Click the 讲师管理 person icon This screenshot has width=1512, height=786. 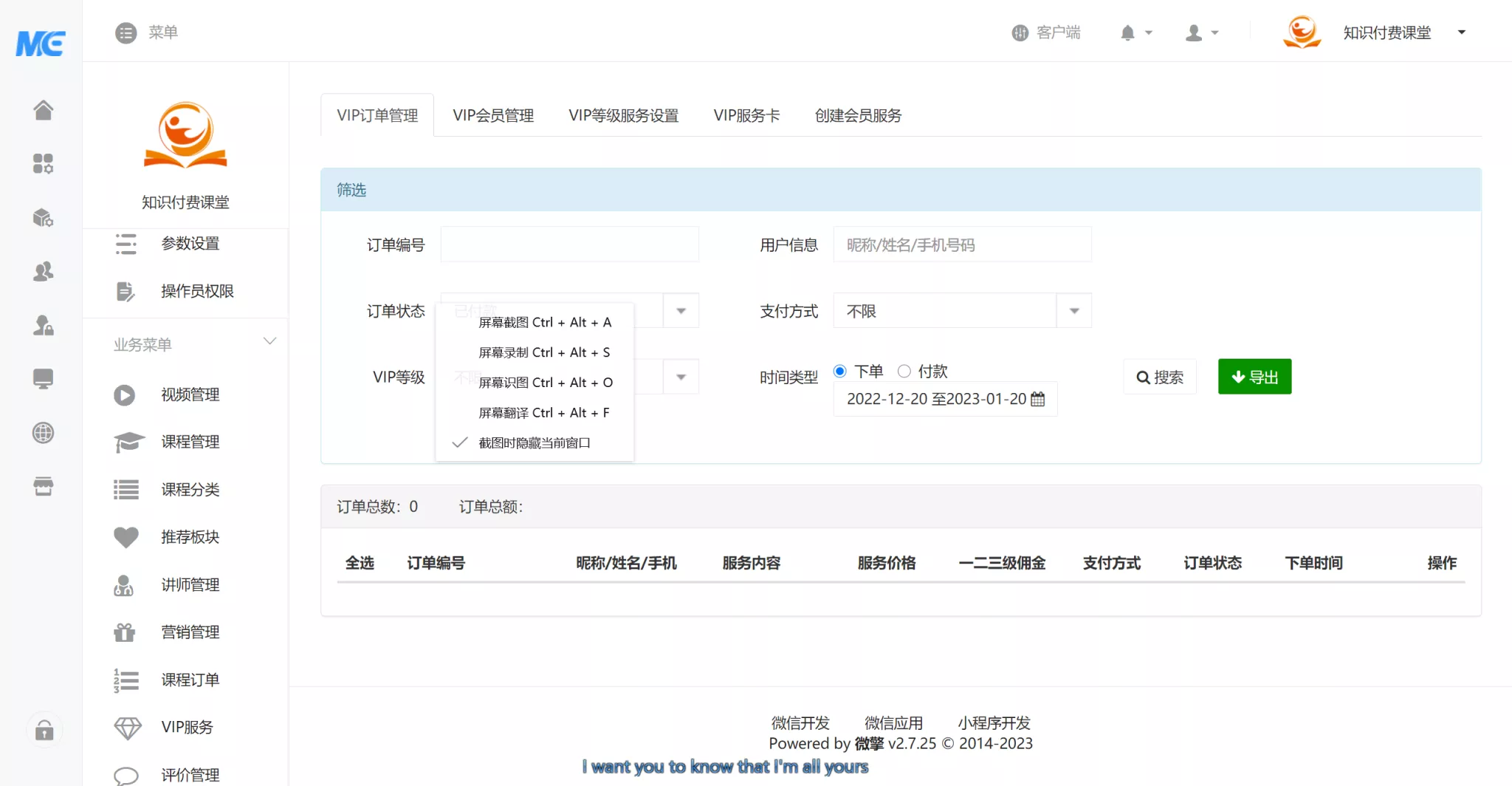tap(124, 585)
